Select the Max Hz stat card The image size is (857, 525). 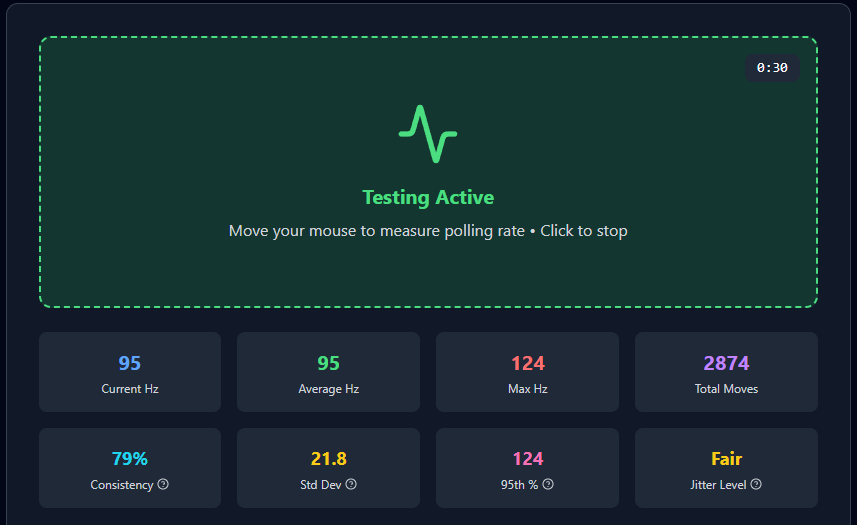click(527, 372)
